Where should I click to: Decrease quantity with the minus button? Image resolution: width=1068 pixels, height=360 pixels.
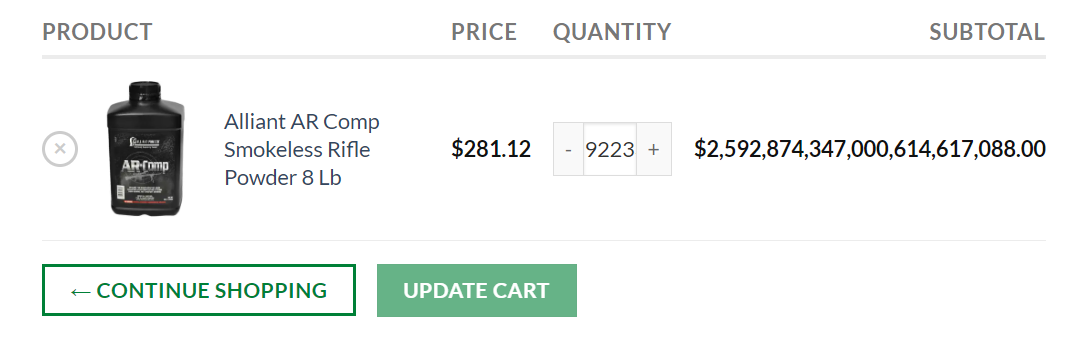[568, 149]
